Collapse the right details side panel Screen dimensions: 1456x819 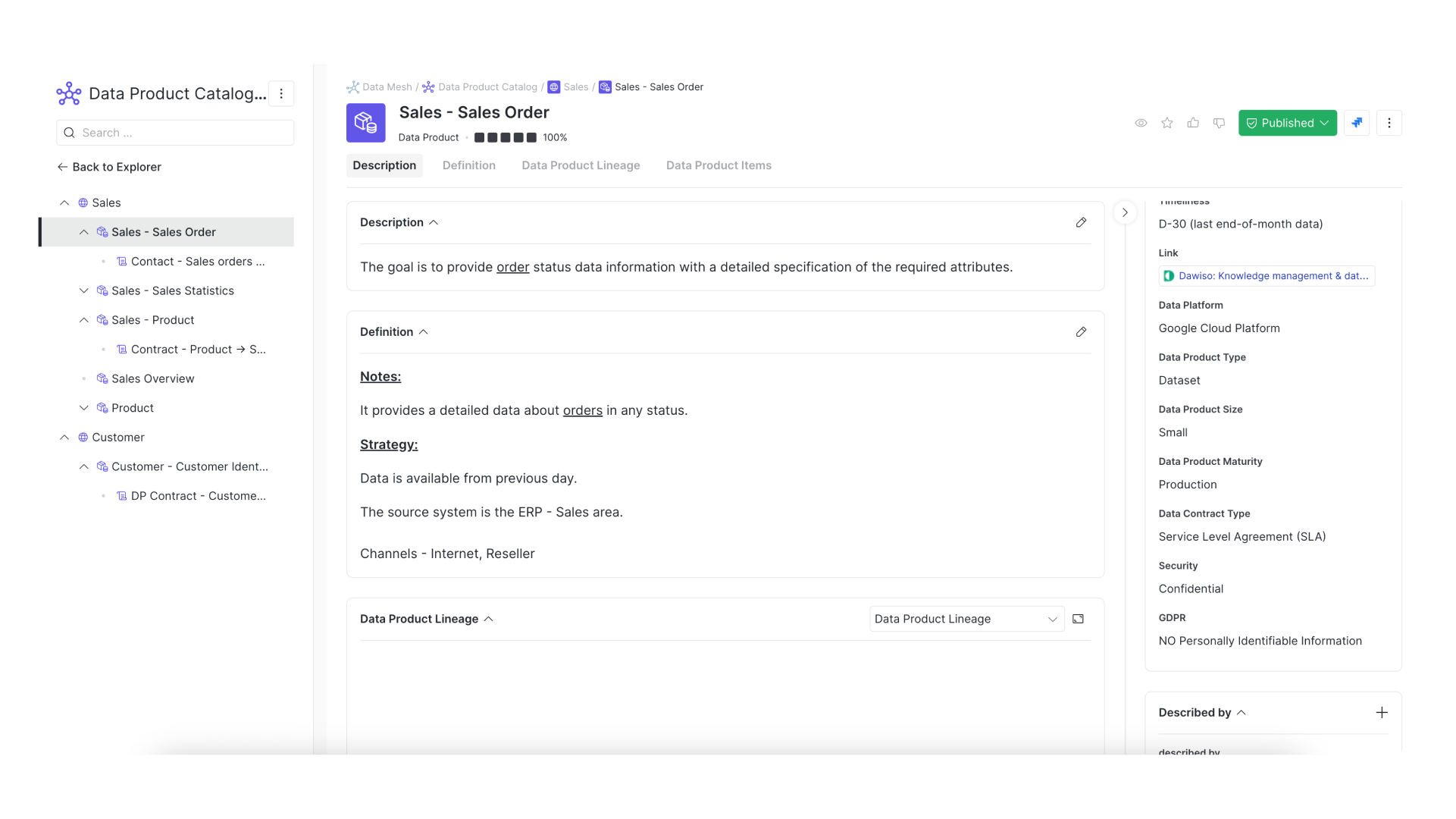(1125, 212)
